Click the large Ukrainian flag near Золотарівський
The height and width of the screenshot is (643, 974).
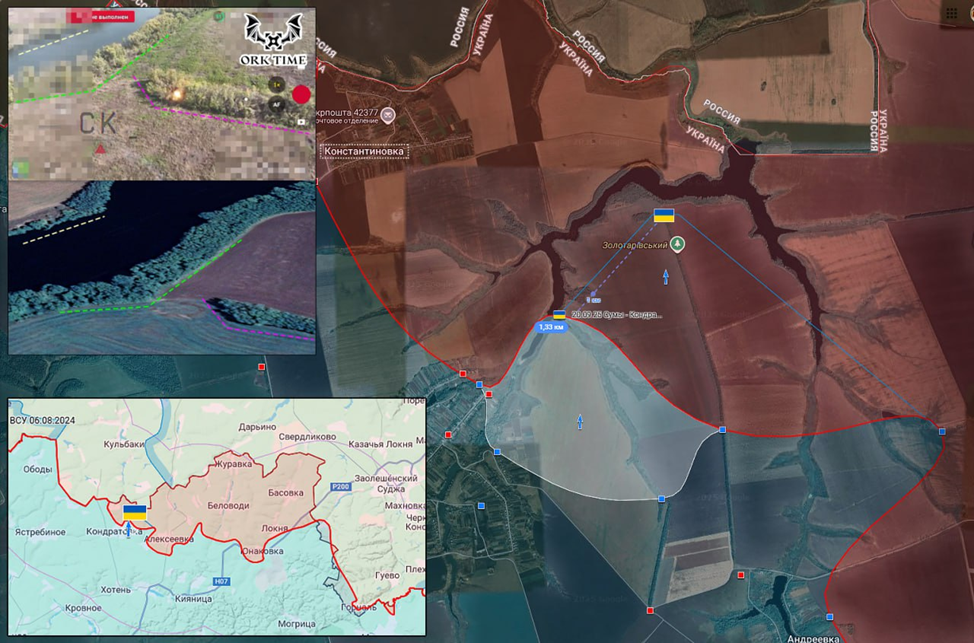pyautogui.click(x=664, y=215)
